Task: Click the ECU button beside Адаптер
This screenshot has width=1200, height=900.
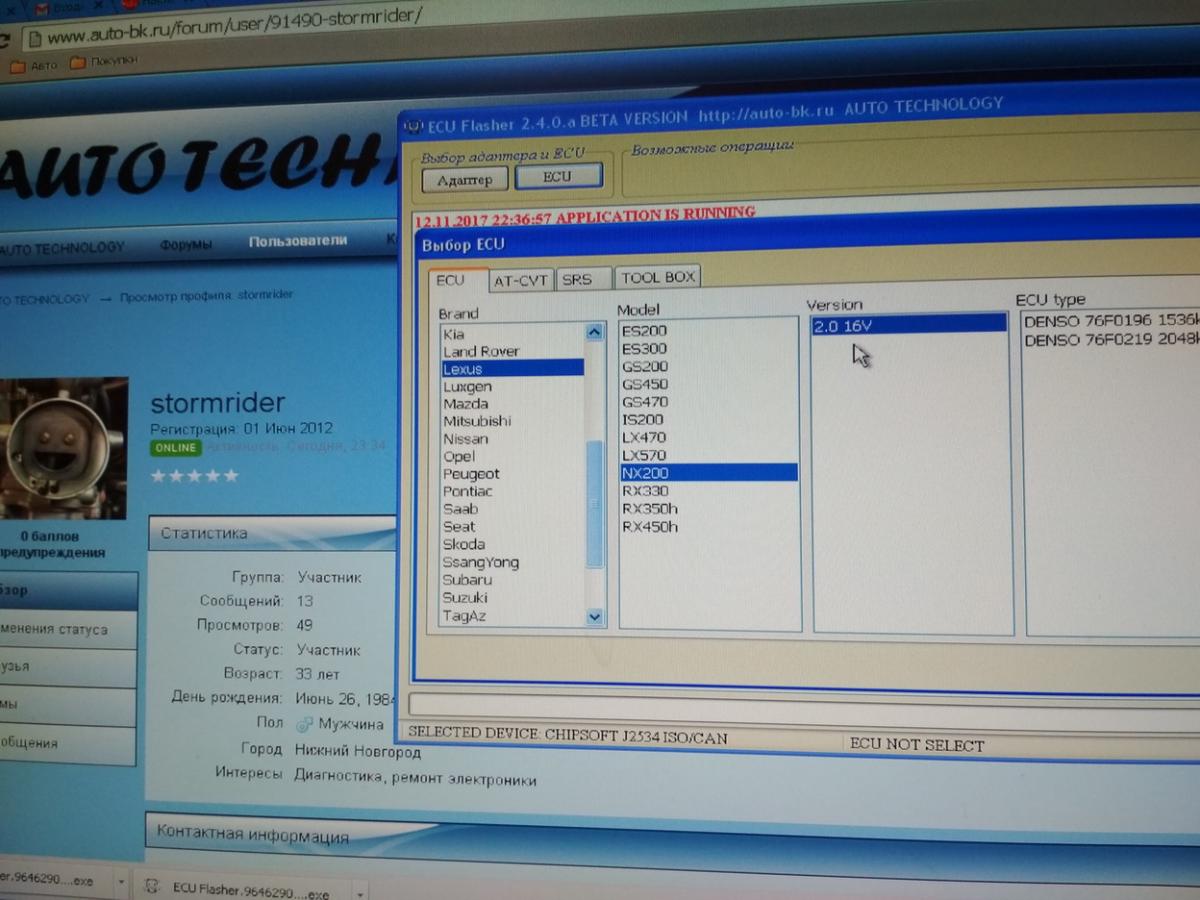Action: coord(558,176)
